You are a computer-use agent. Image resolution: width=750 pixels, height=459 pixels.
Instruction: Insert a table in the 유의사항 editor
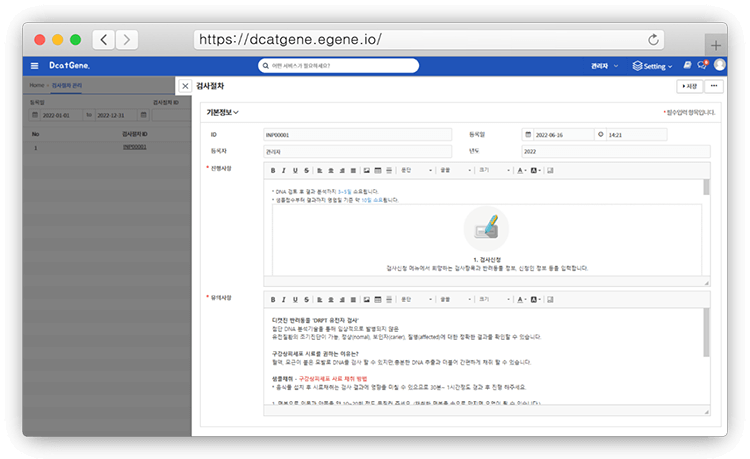tap(377, 298)
